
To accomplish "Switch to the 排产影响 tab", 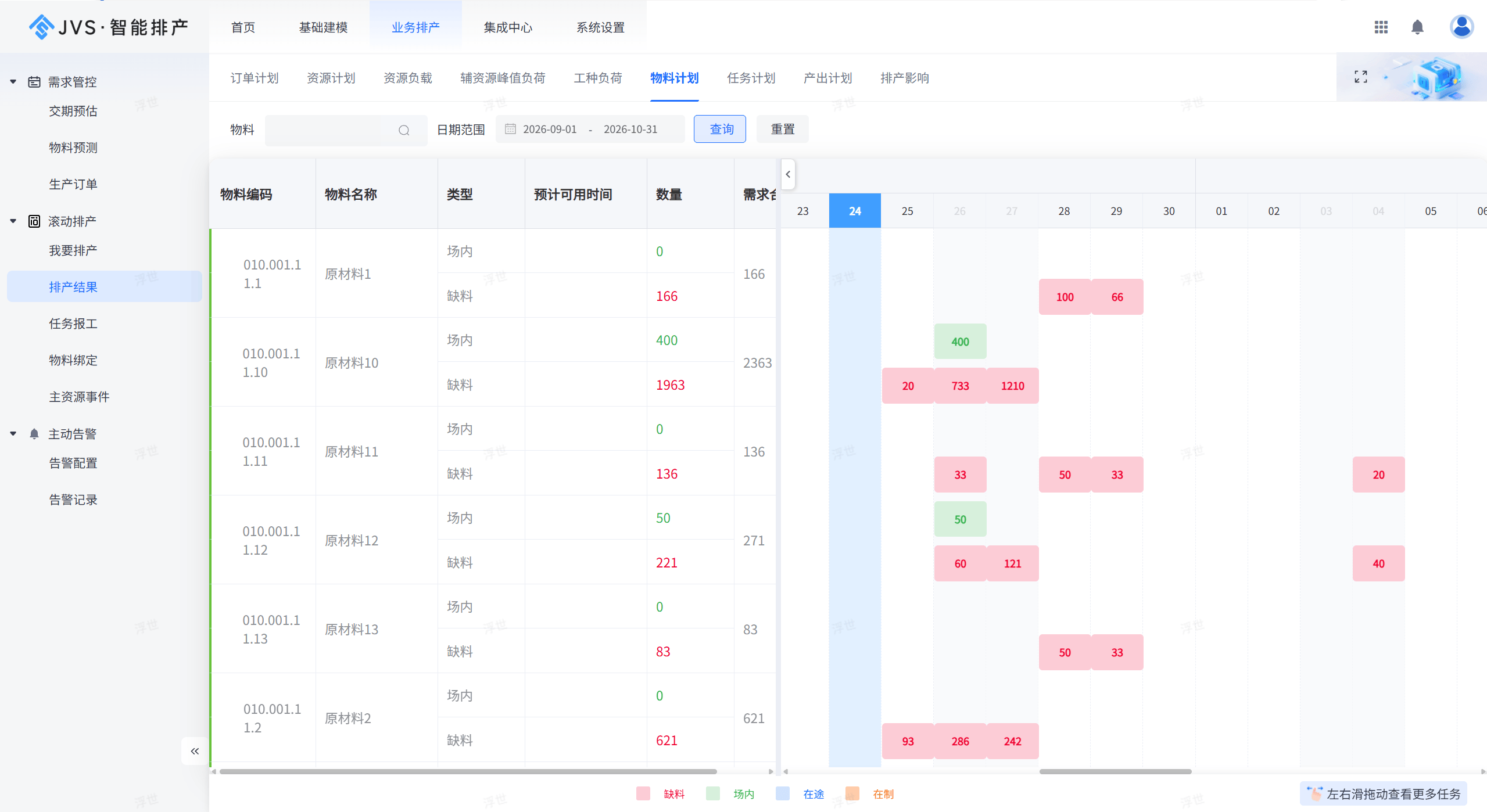I will click(904, 78).
